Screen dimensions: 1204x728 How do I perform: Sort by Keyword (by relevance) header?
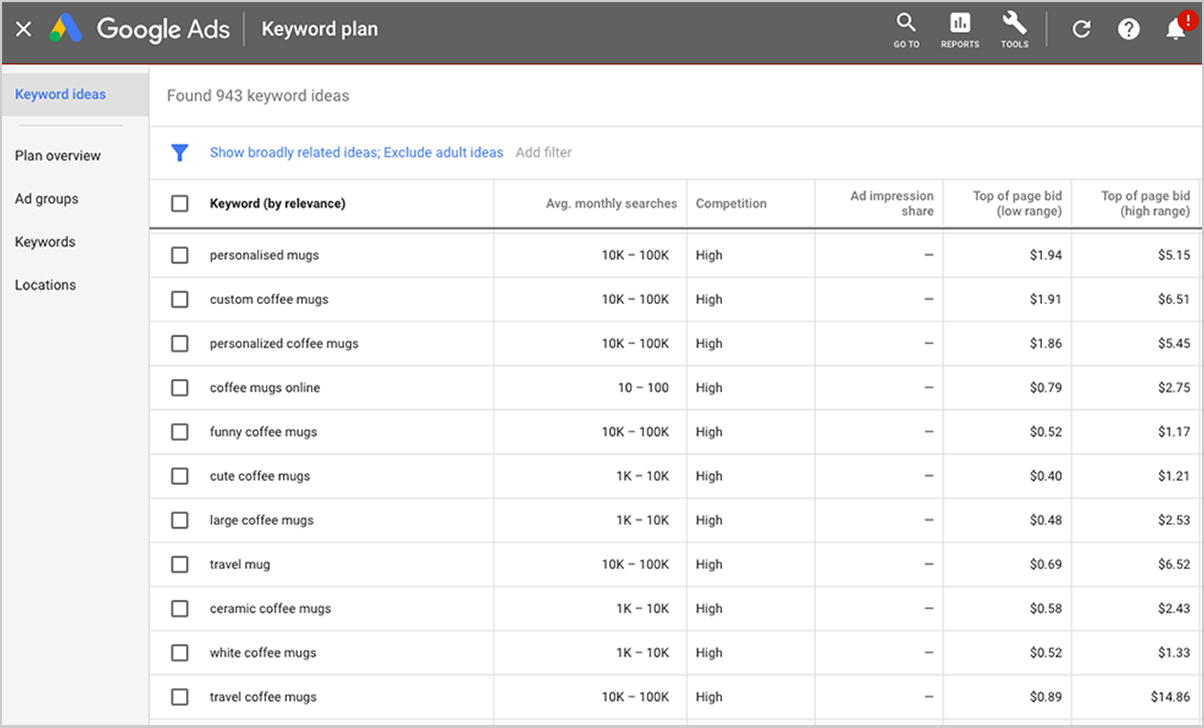[x=277, y=204]
